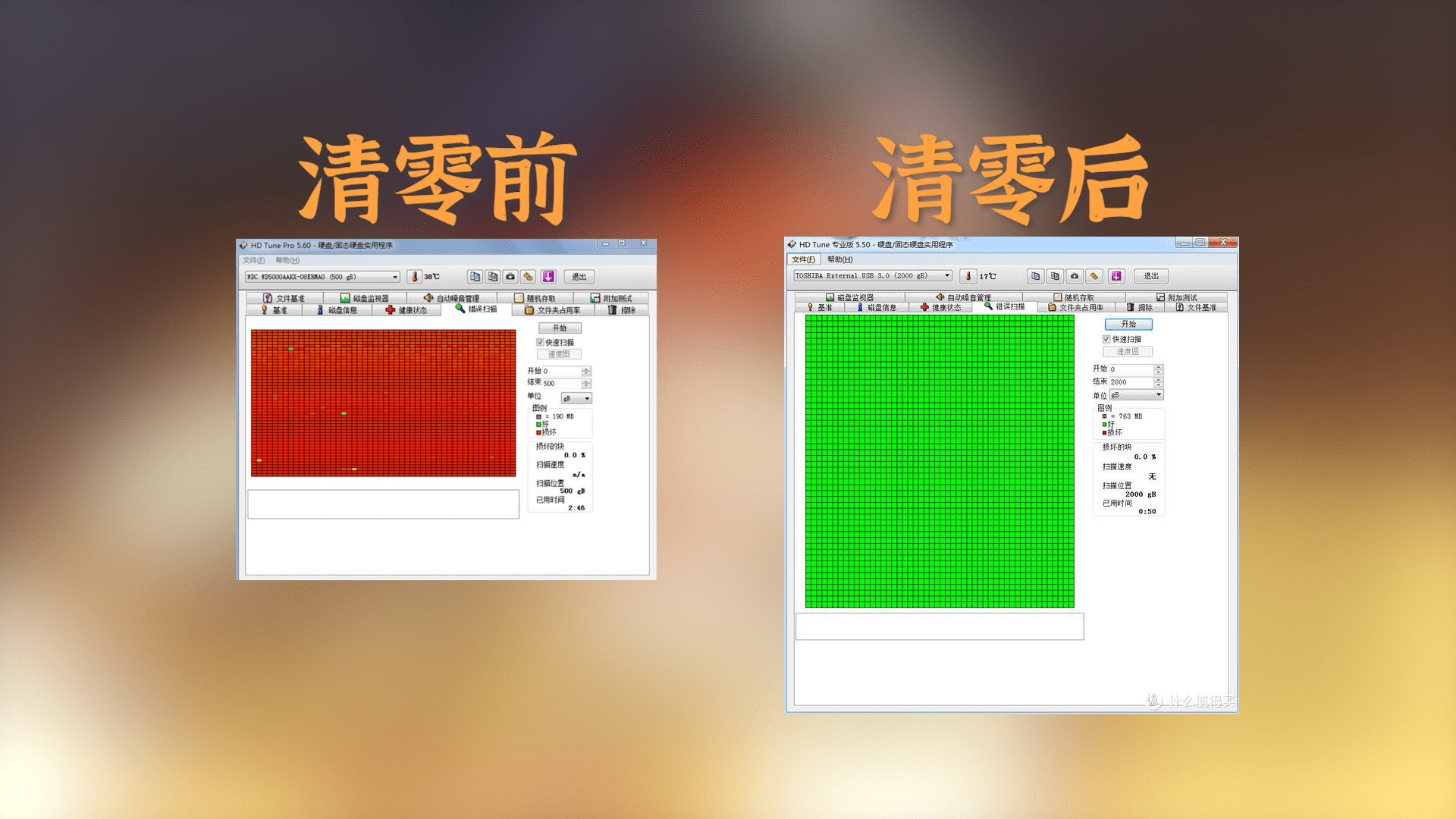Switch to 健康状态 tab in HD Tune Pro 5.60
The width and height of the screenshot is (1456, 819).
click(x=406, y=310)
